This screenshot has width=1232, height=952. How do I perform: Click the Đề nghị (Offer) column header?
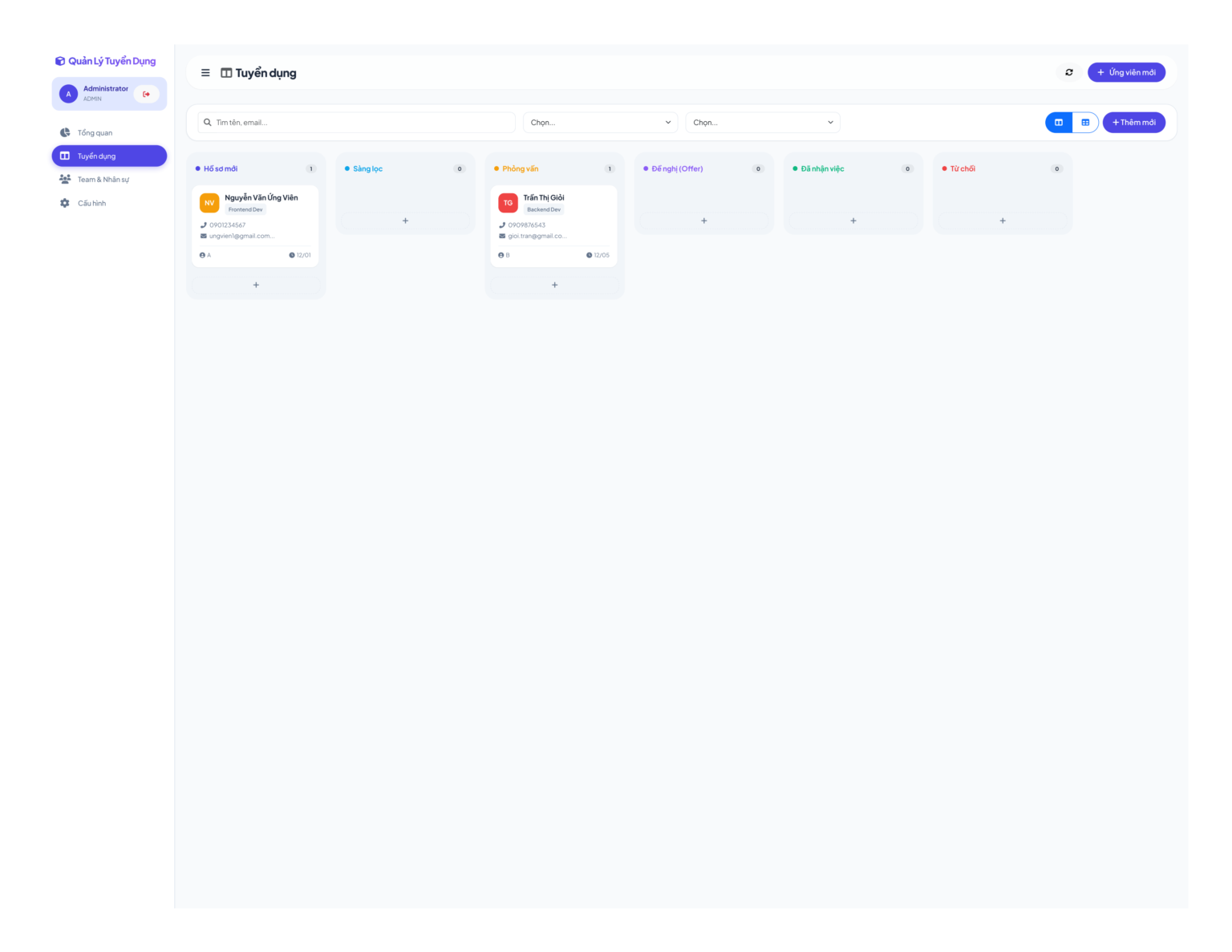click(677, 168)
